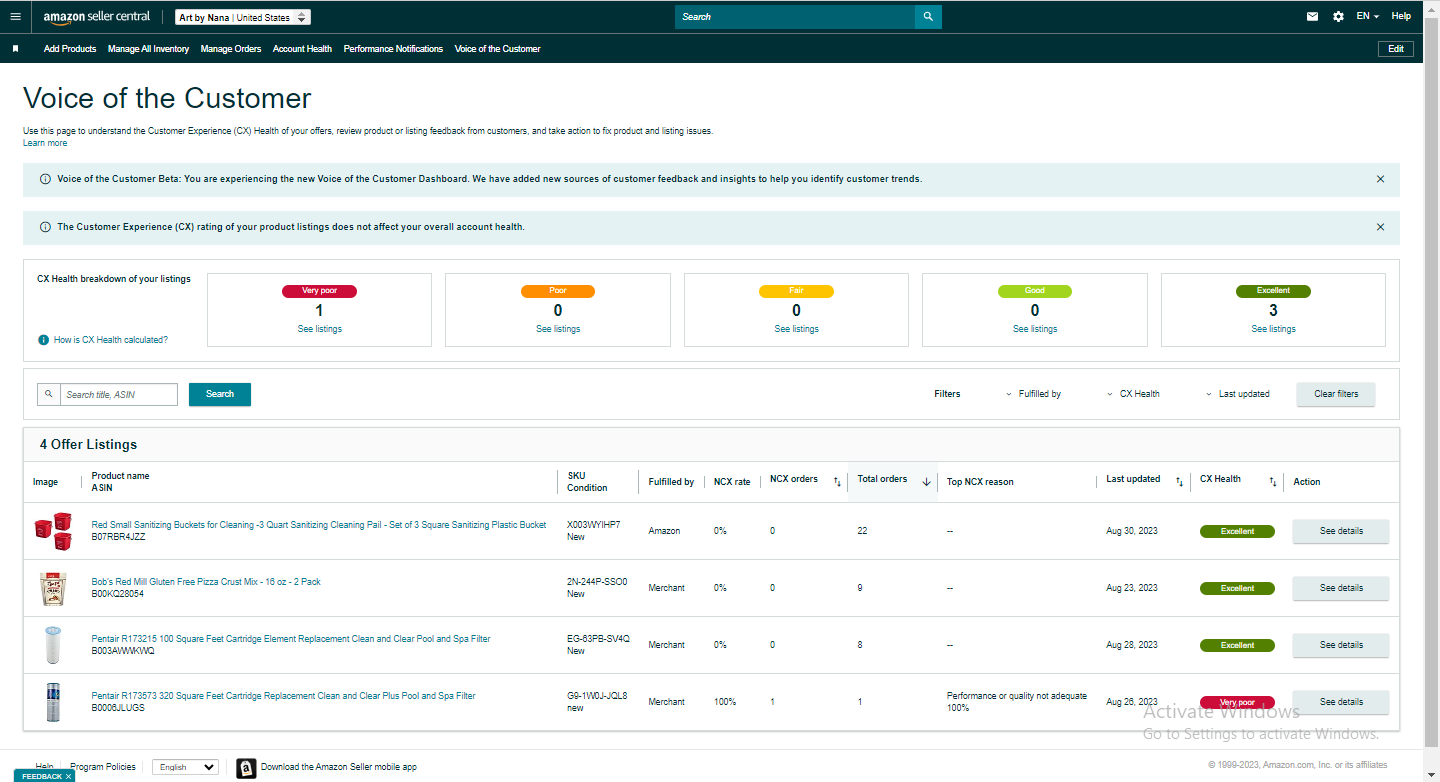The height and width of the screenshot is (782, 1440).
Task: Open the settings gear icon
Action: (1339, 17)
